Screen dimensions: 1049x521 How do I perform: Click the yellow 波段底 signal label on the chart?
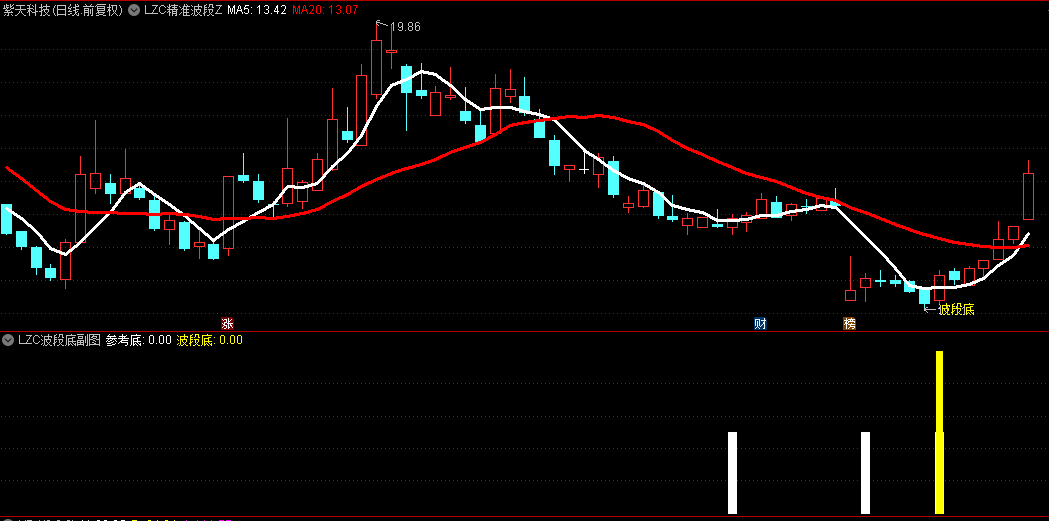pyautogui.click(x=956, y=310)
